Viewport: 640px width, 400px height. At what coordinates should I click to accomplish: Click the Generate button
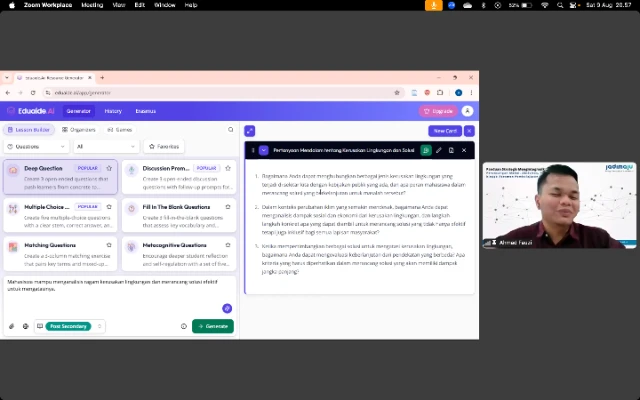click(x=213, y=326)
